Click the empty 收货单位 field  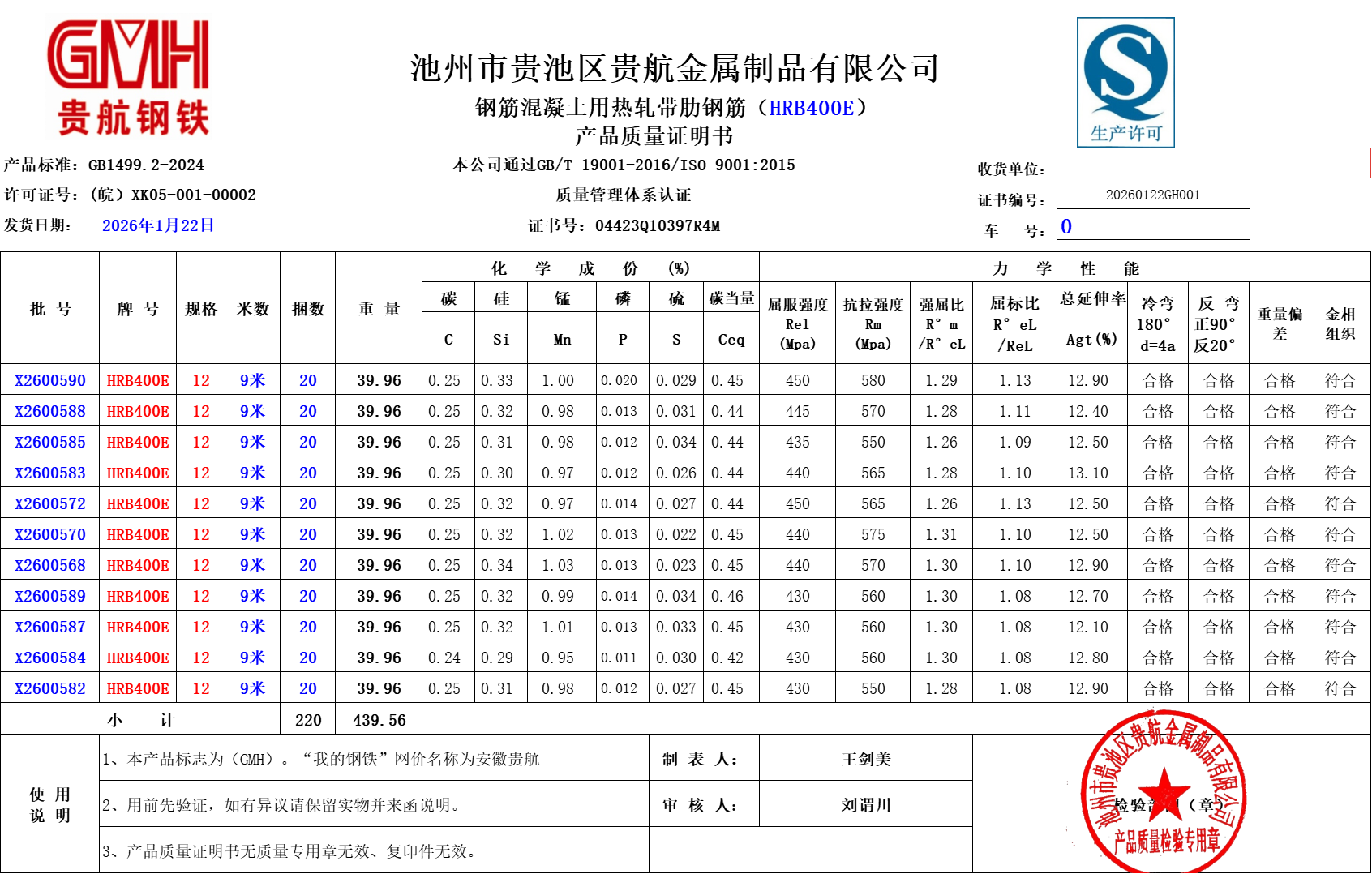coord(1152,168)
